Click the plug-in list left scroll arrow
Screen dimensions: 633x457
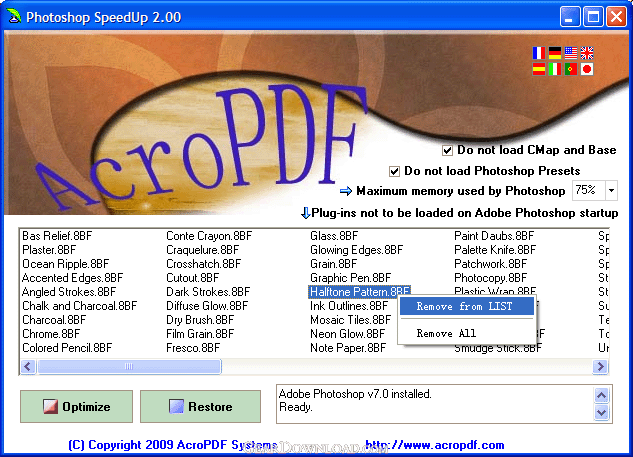tap(28, 367)
